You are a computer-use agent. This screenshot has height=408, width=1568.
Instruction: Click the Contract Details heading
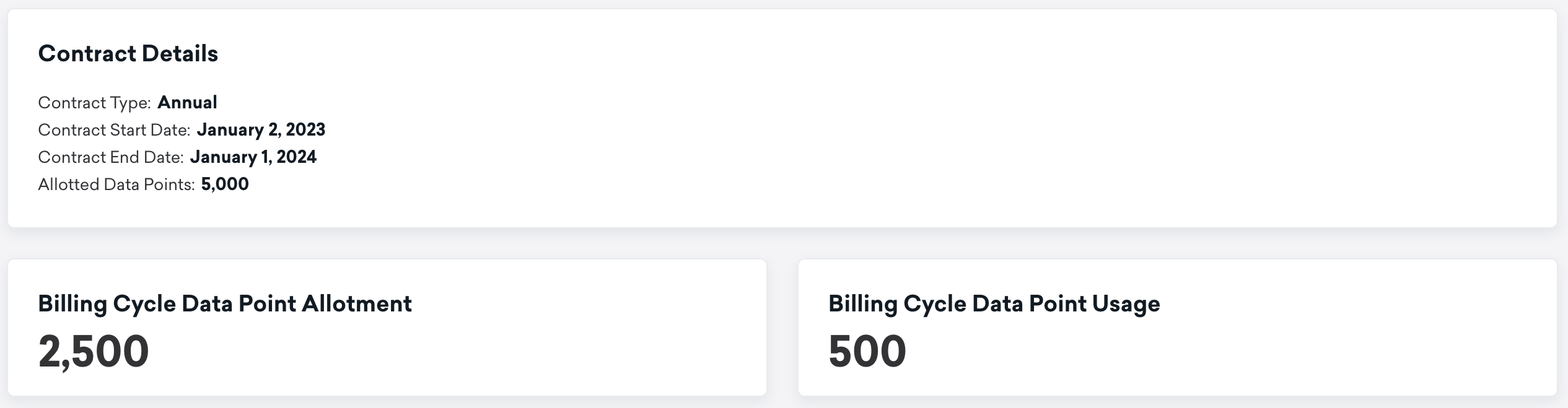[128, 54]
